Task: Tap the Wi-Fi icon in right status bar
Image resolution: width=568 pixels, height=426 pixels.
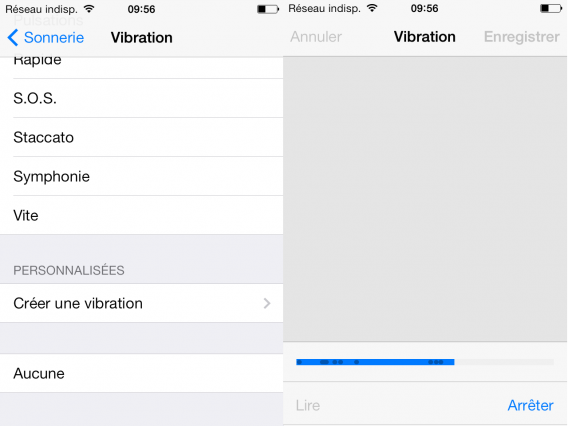Action: (372, 8)
